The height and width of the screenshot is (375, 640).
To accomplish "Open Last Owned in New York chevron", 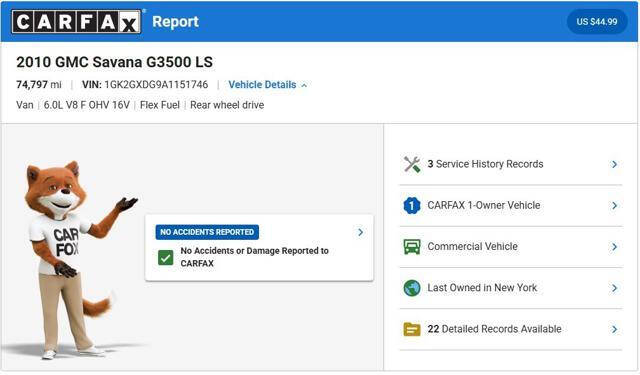I will pyautogui.click(x=614, y=288).
